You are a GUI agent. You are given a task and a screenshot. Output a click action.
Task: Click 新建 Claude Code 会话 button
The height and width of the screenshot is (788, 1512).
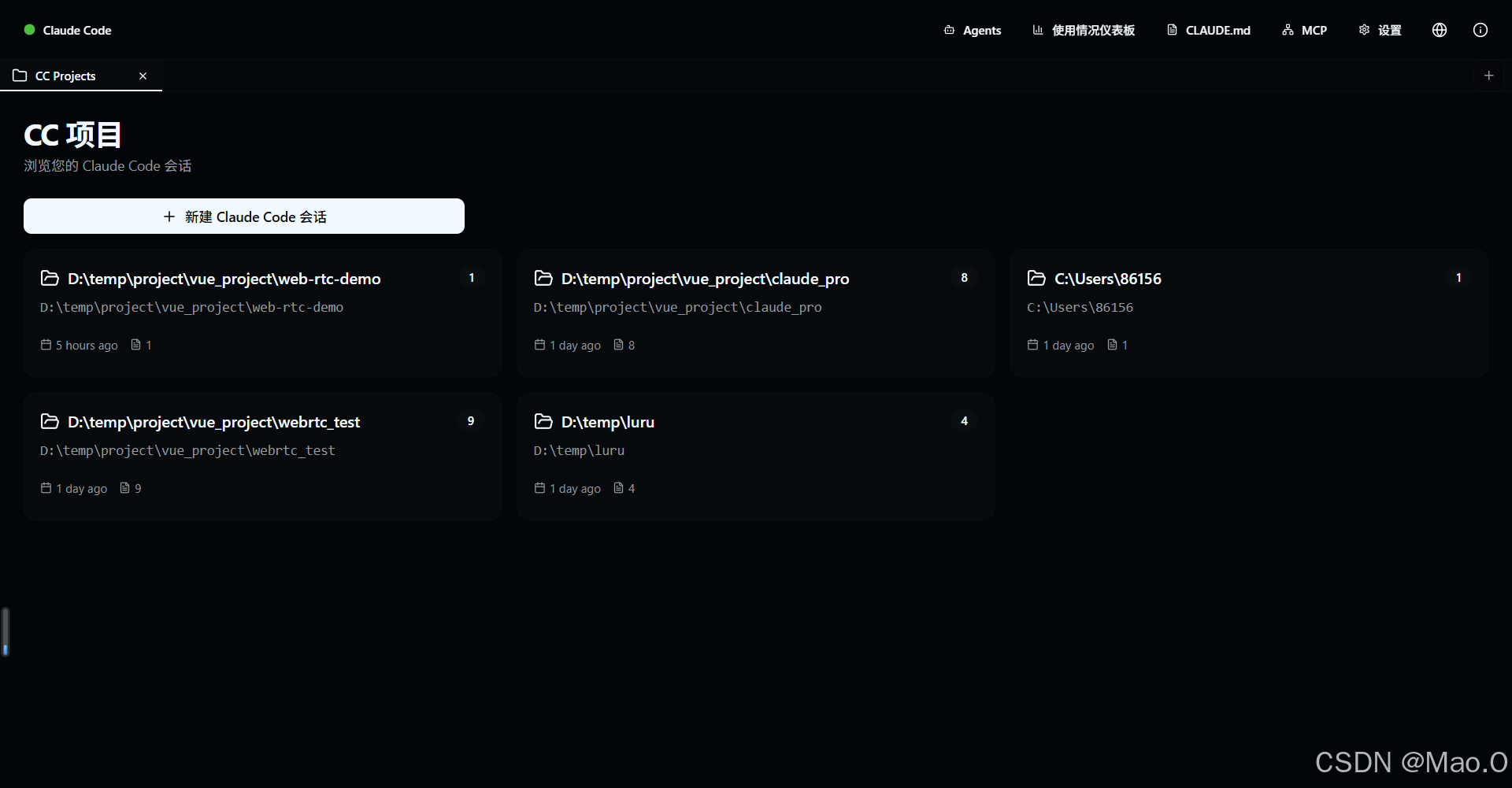point(244,216)
